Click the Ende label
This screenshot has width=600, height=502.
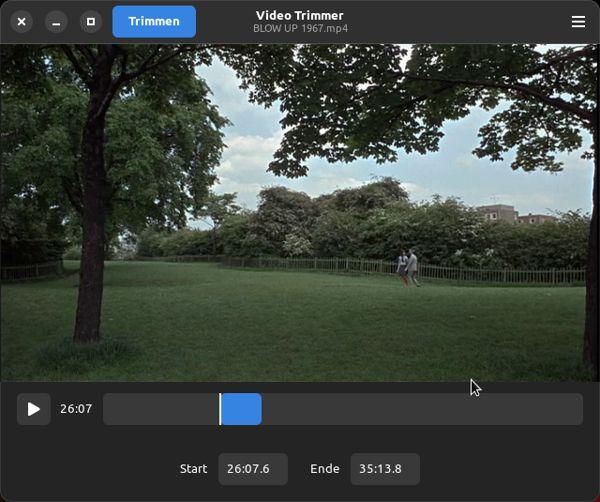(324, 469)
